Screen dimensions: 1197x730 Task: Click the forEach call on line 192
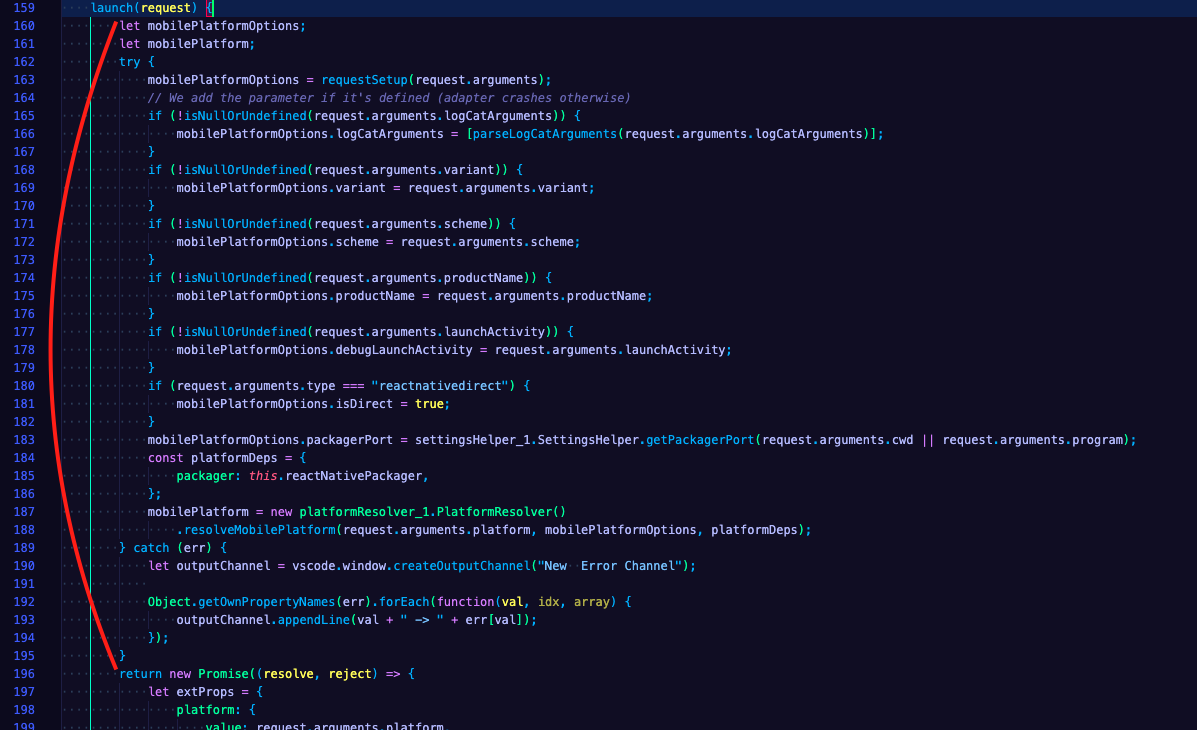(404, 602)
